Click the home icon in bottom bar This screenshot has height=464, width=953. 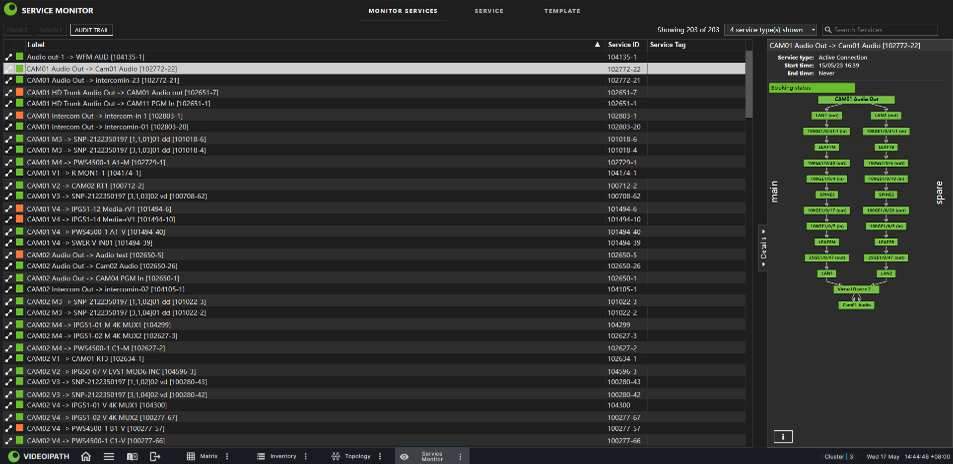[x=86, y=456]
